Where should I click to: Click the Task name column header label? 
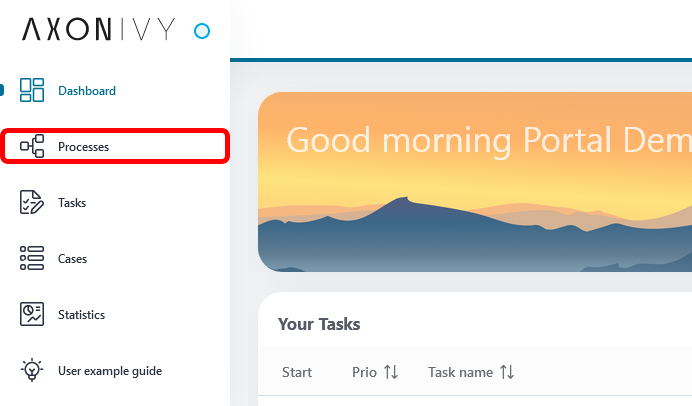pos(460,372)
